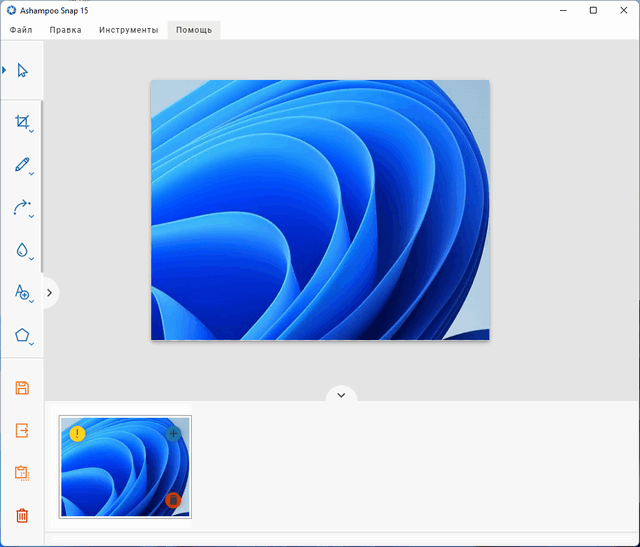Pick the Pencil drawing tool
Viewport: 640px width, 547px height.
point(22,164)
